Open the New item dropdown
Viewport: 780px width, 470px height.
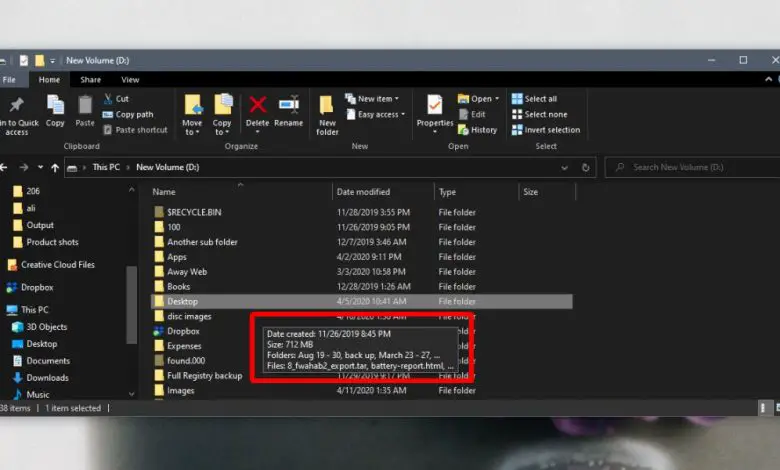point(372,98)
